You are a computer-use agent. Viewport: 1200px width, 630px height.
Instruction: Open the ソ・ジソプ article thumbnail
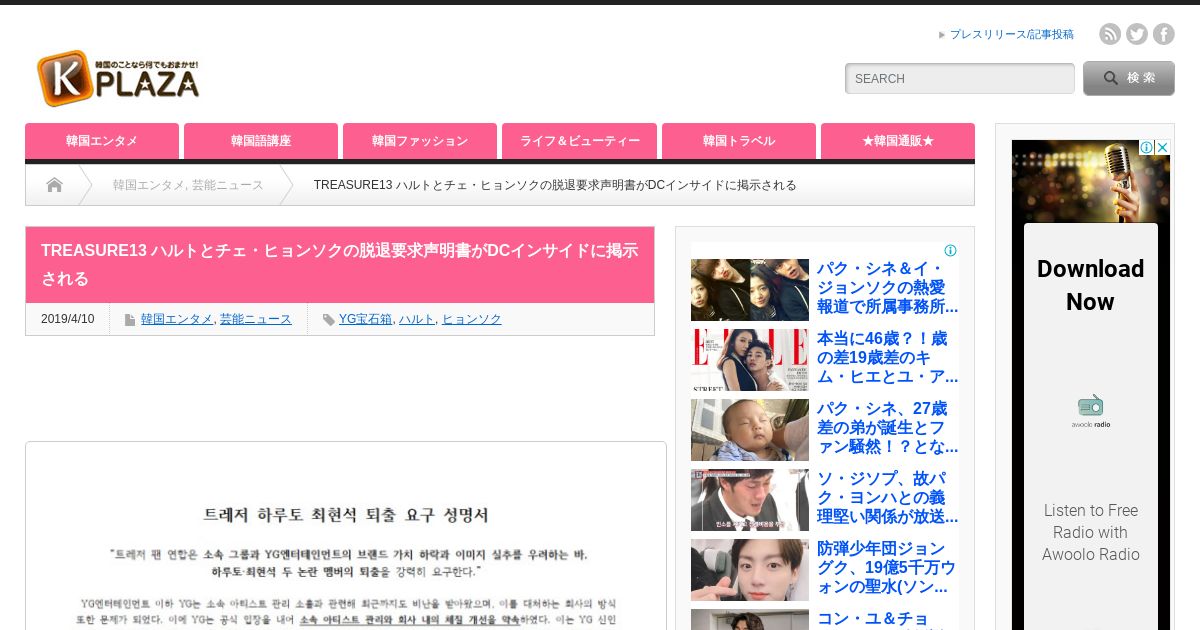tap(750, 500)
